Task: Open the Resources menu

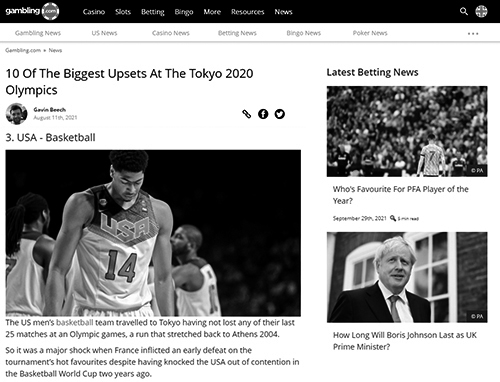Action: click(x=247, y=12)
